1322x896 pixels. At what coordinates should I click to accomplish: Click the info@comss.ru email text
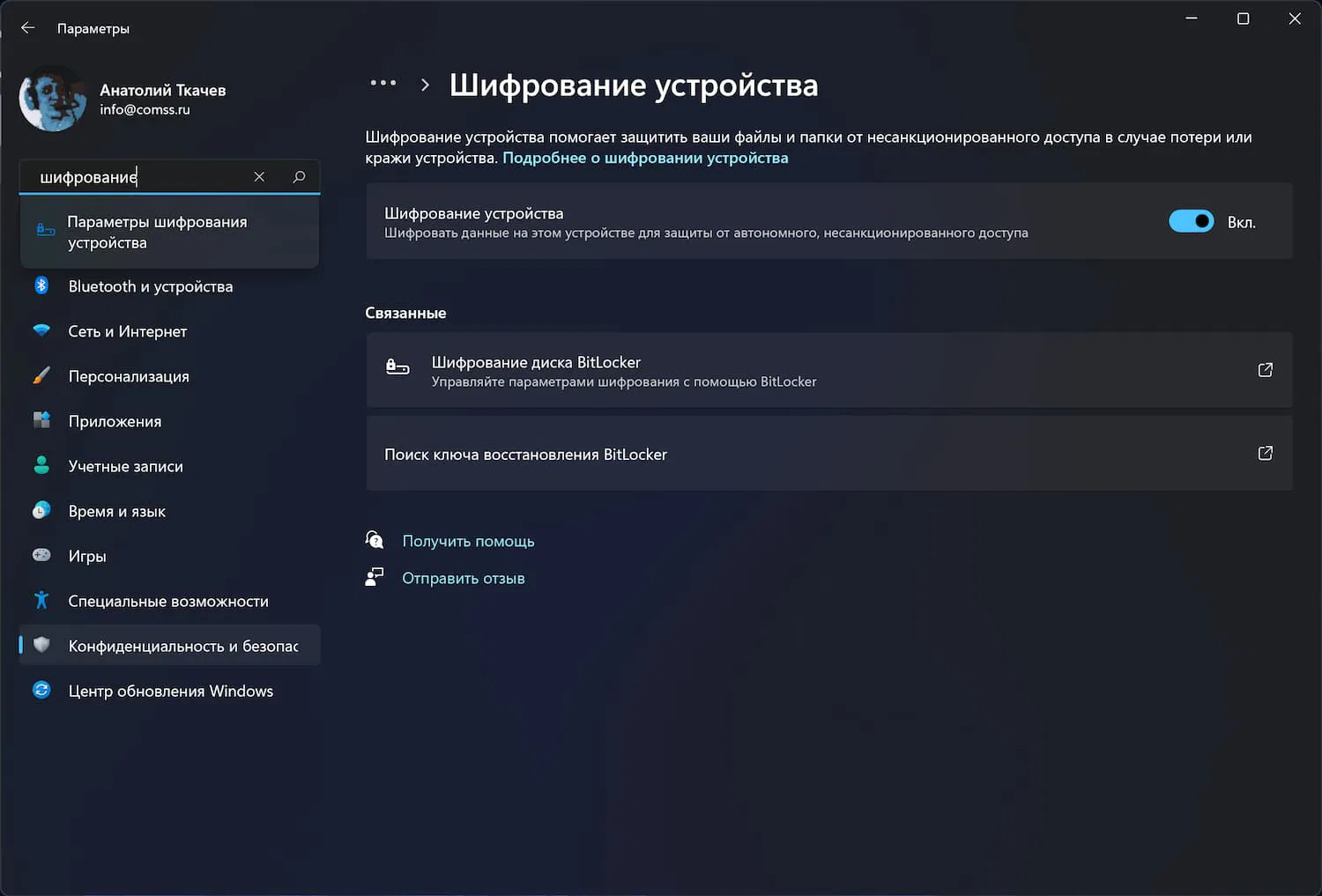(x=145, y=109)
